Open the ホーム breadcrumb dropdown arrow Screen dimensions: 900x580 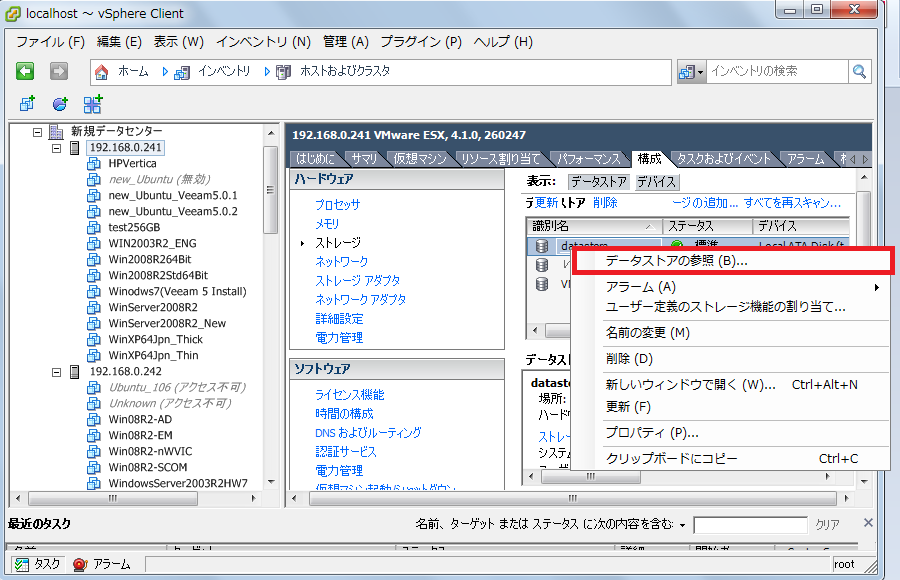pyautogui.click(x=165, y=72)
